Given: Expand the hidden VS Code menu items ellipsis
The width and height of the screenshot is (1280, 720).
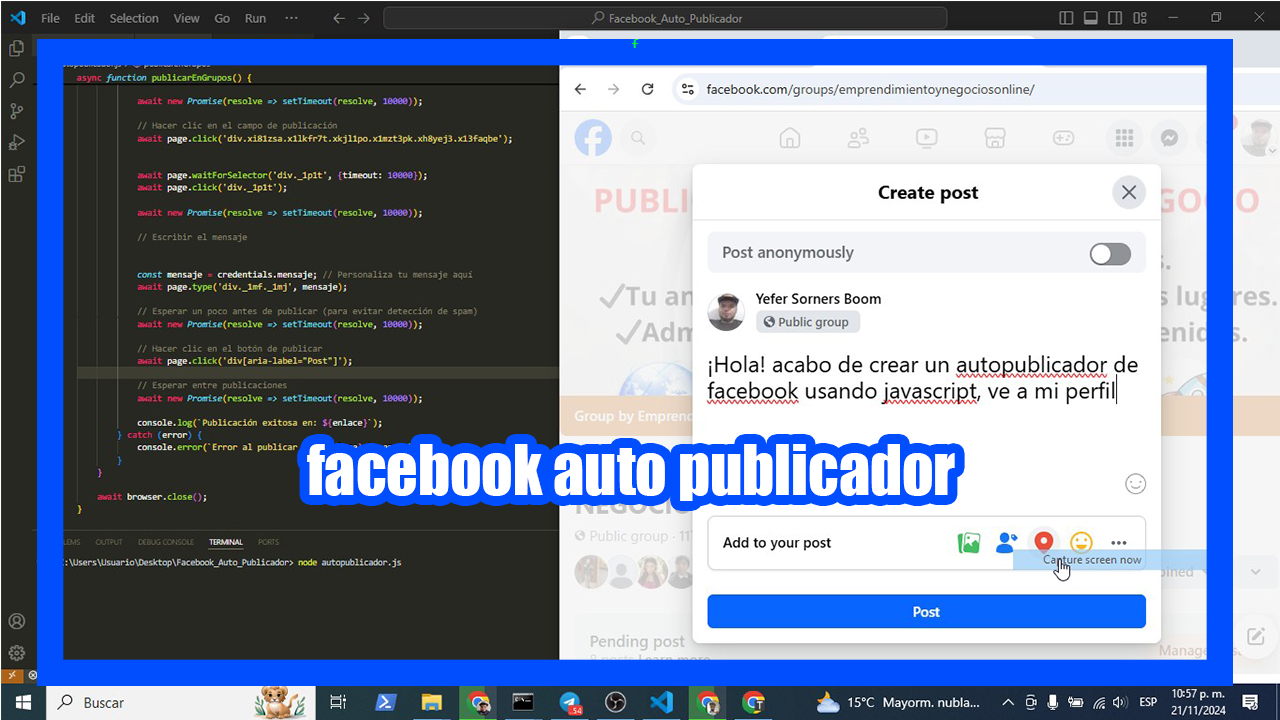Looking at the screenshot, I should coord(292,18).
